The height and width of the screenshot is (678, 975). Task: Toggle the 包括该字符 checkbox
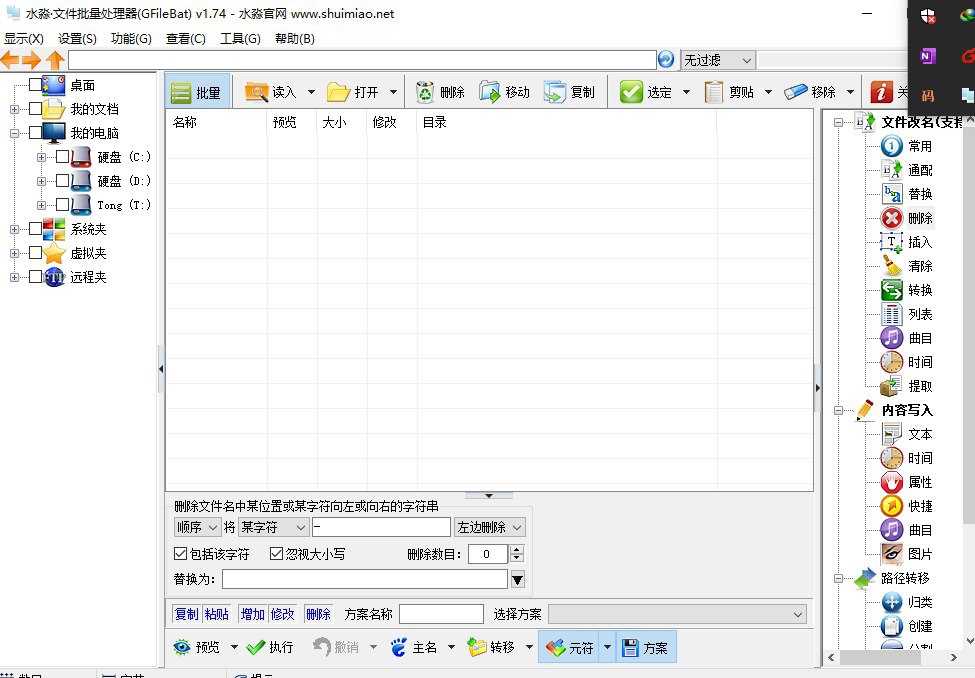coord(180,554)
